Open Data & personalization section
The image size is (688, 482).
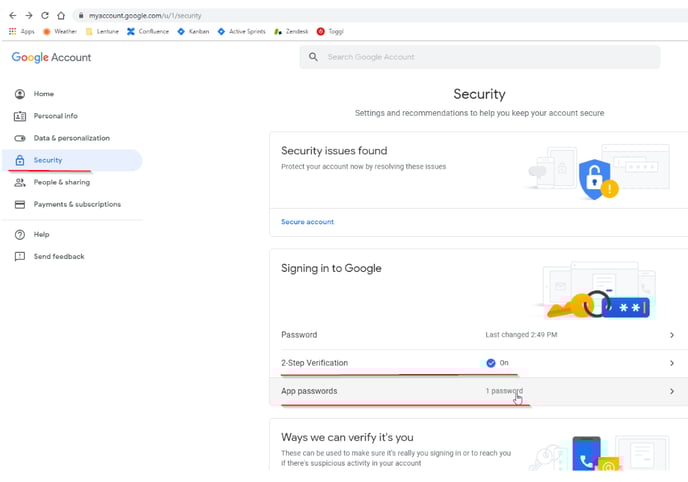click(71, 138)
